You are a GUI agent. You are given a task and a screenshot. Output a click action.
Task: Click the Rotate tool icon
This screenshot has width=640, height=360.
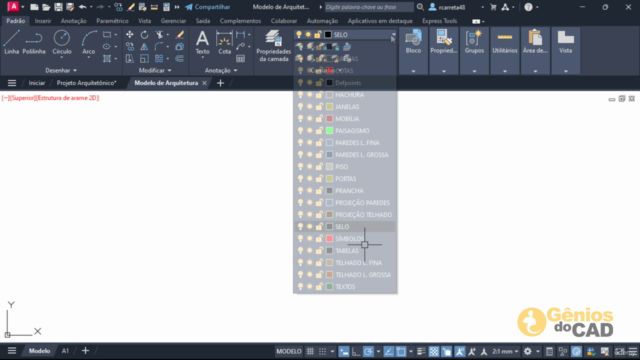tap(144, 35)
